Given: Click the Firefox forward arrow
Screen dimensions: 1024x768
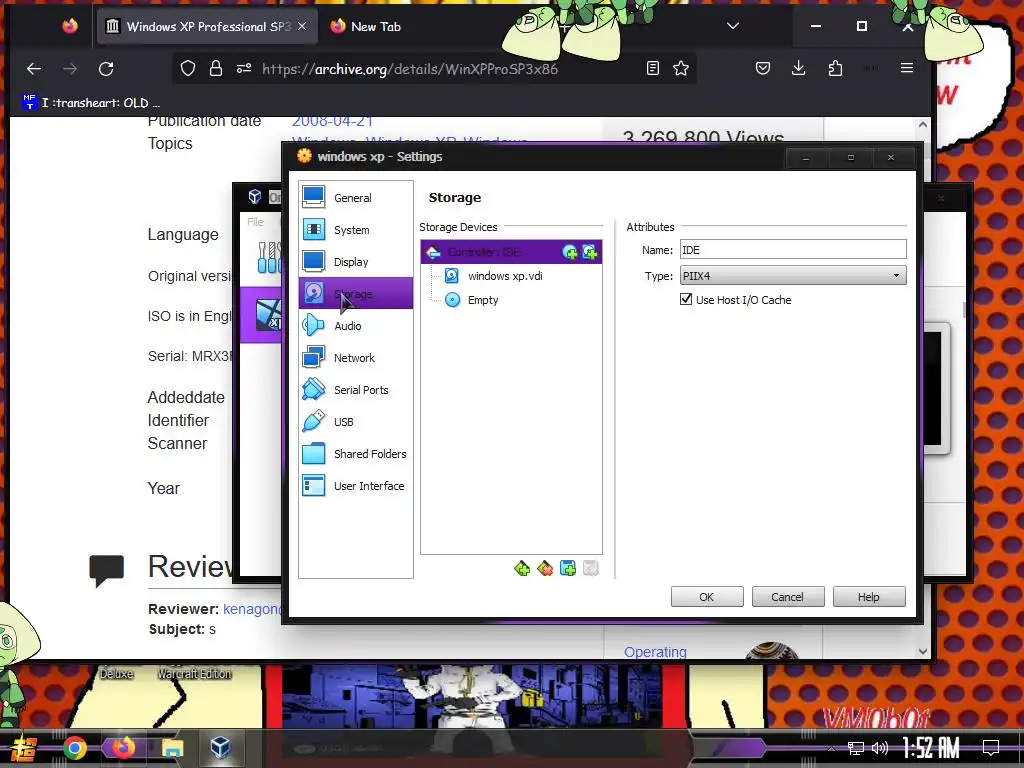Looking at the screenshot, I should 70,69.
